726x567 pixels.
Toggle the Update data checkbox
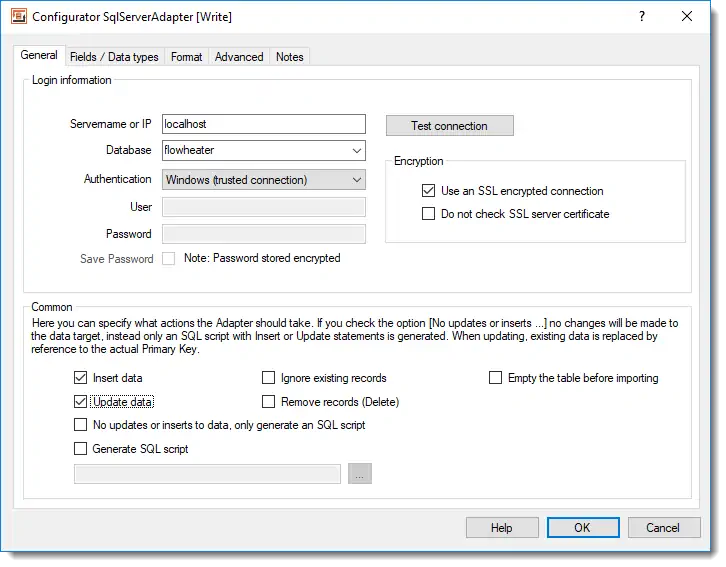[81, 402]
